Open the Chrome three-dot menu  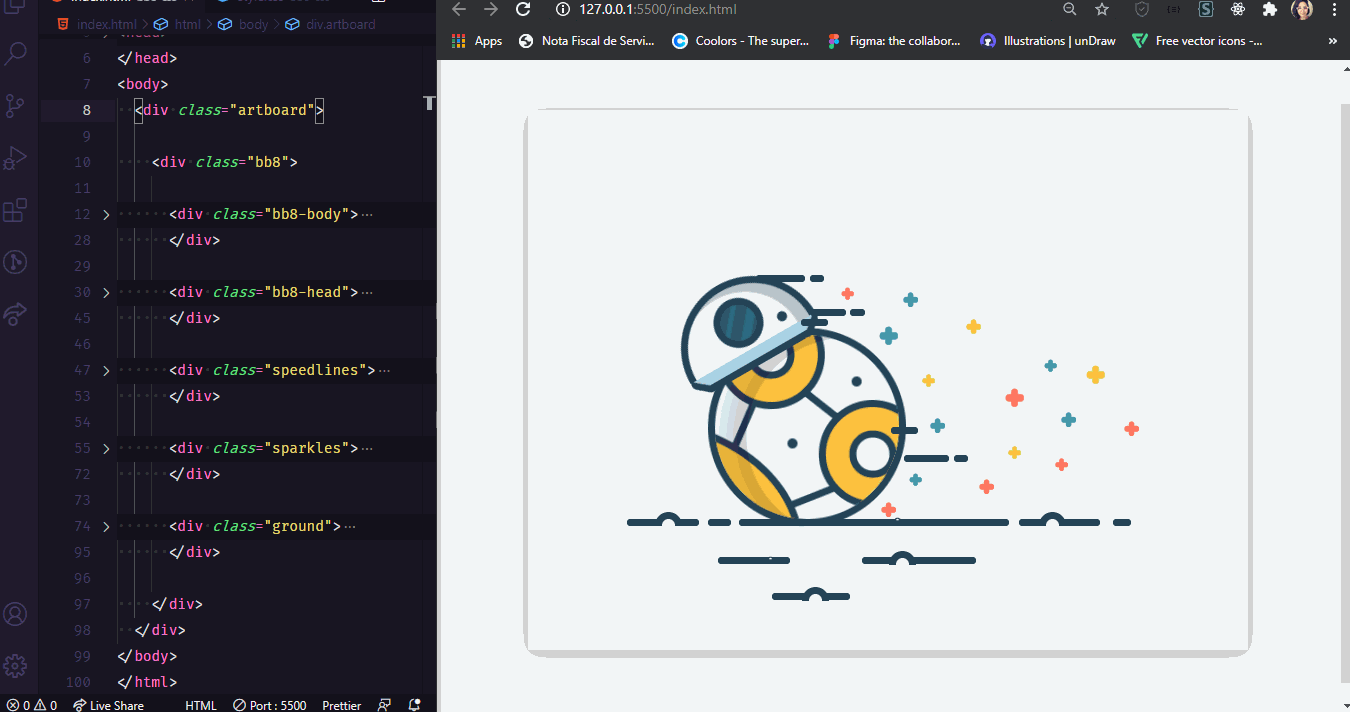tap(1334, 9)
